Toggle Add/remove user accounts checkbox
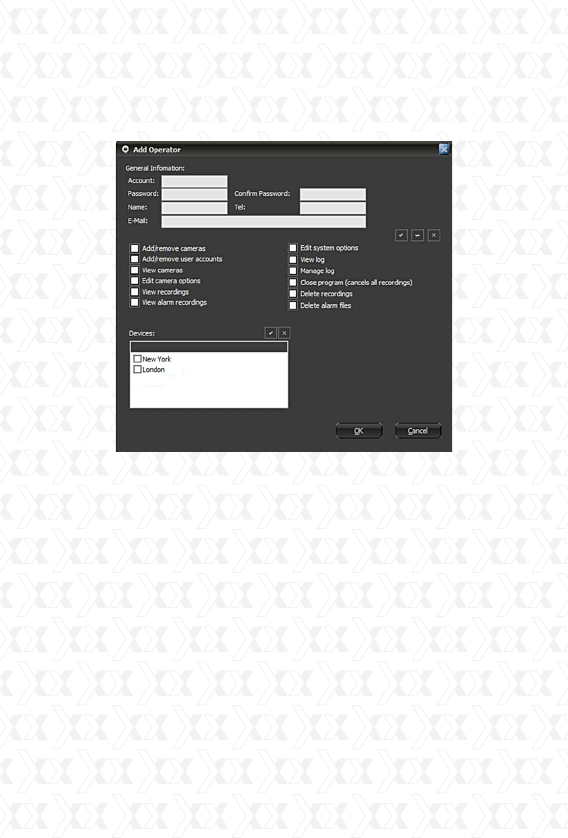Viewport: 568px width, 838px height. pyautogui.click(x=135, y=259)
